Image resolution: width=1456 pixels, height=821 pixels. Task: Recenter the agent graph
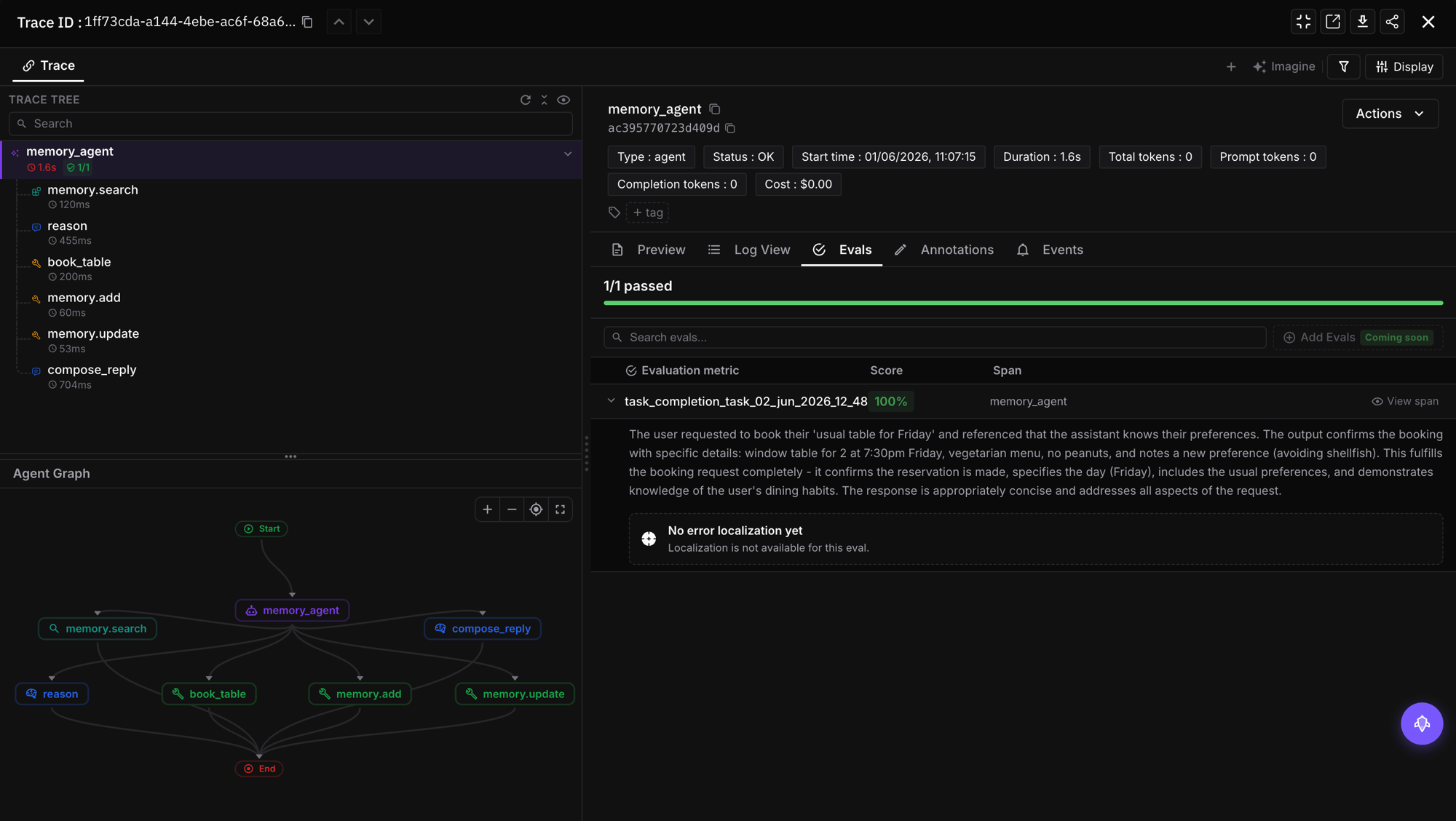tap(536, 509)
